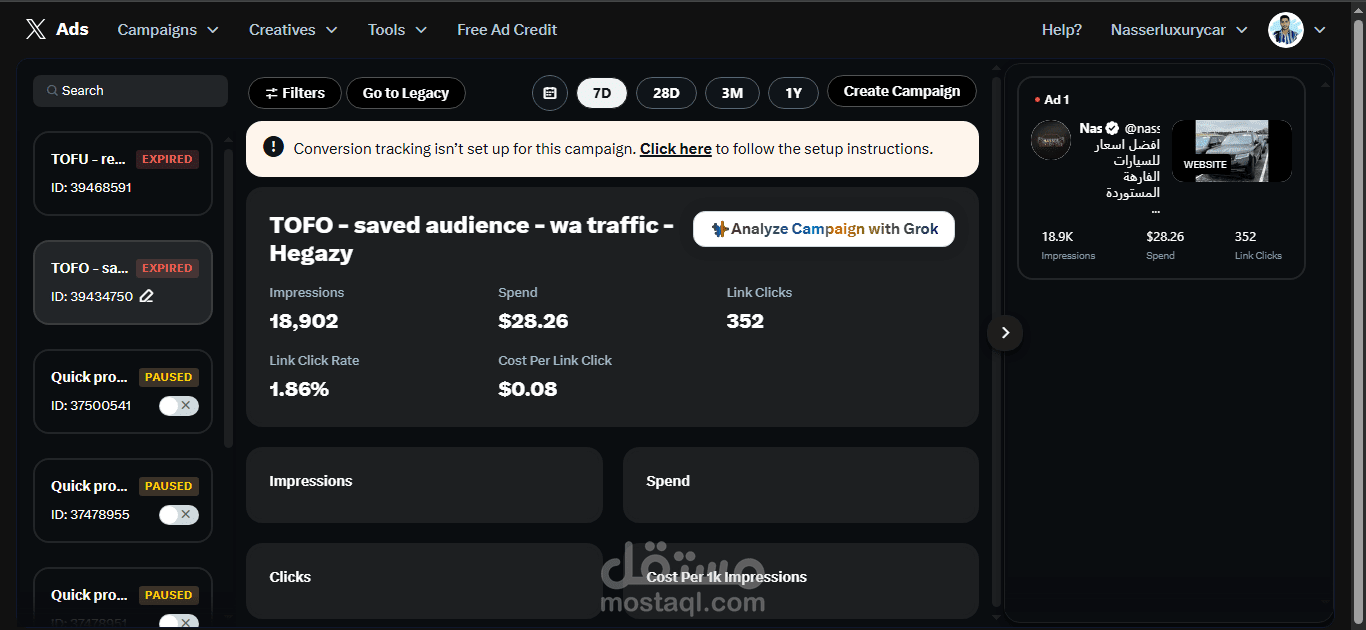Click the EXPIRED badge on ID 39468591
This screenshot has width=1366, height=630.
[167, 159]
